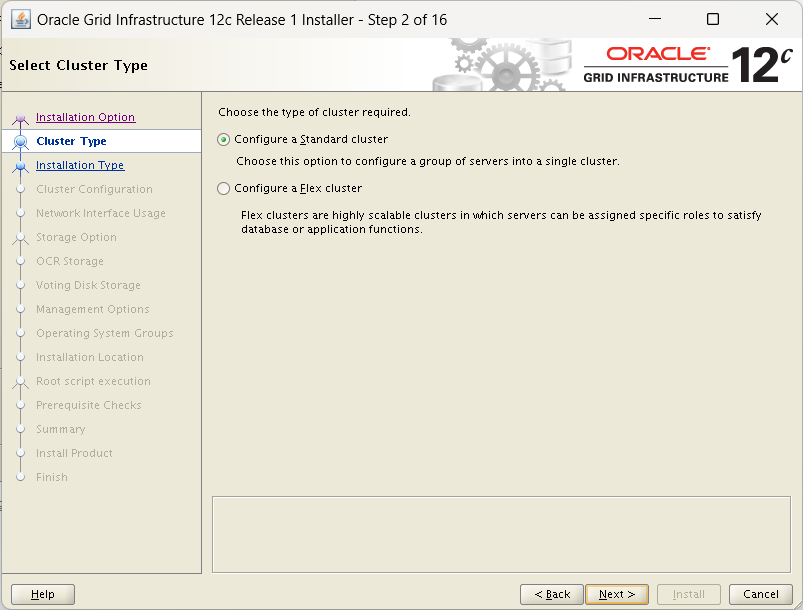
Task: Open Help for this step
Action: coord(43,594)
